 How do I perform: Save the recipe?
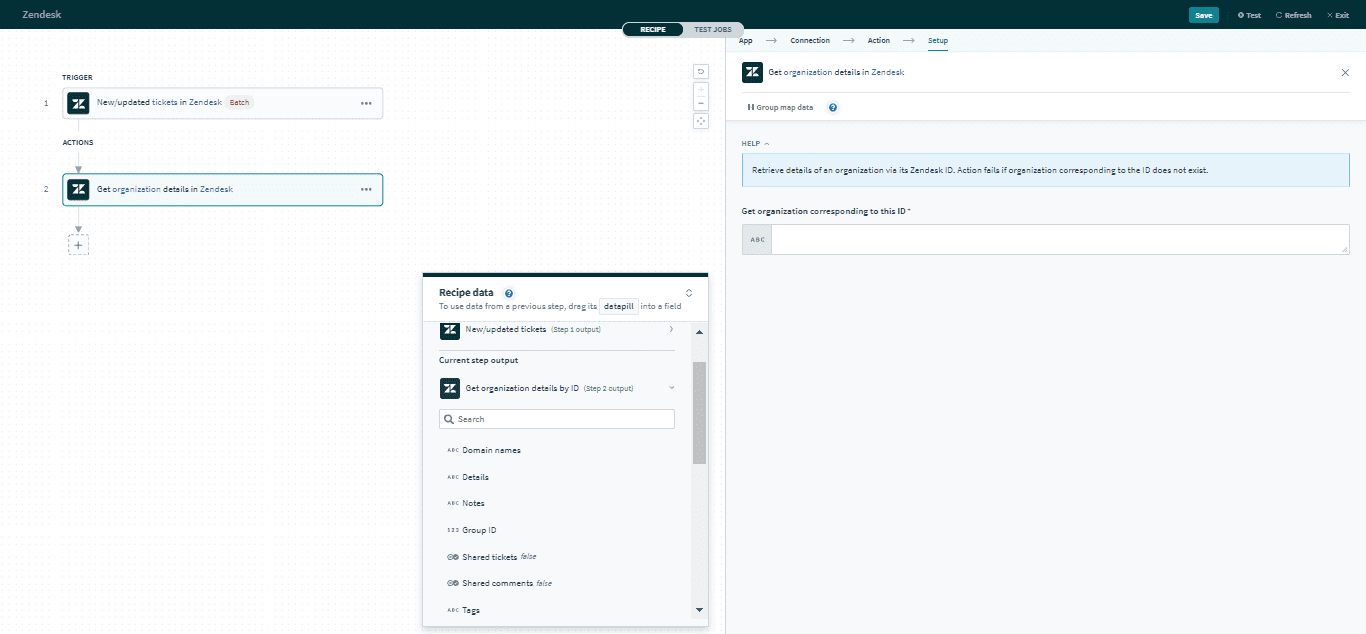pyautogui.click(x=1204, y=15)
